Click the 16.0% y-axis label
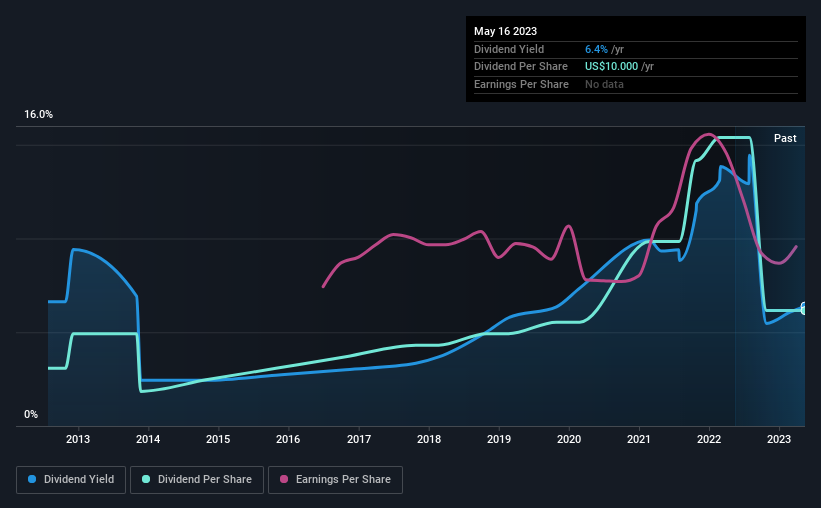 tap(39, 115)
